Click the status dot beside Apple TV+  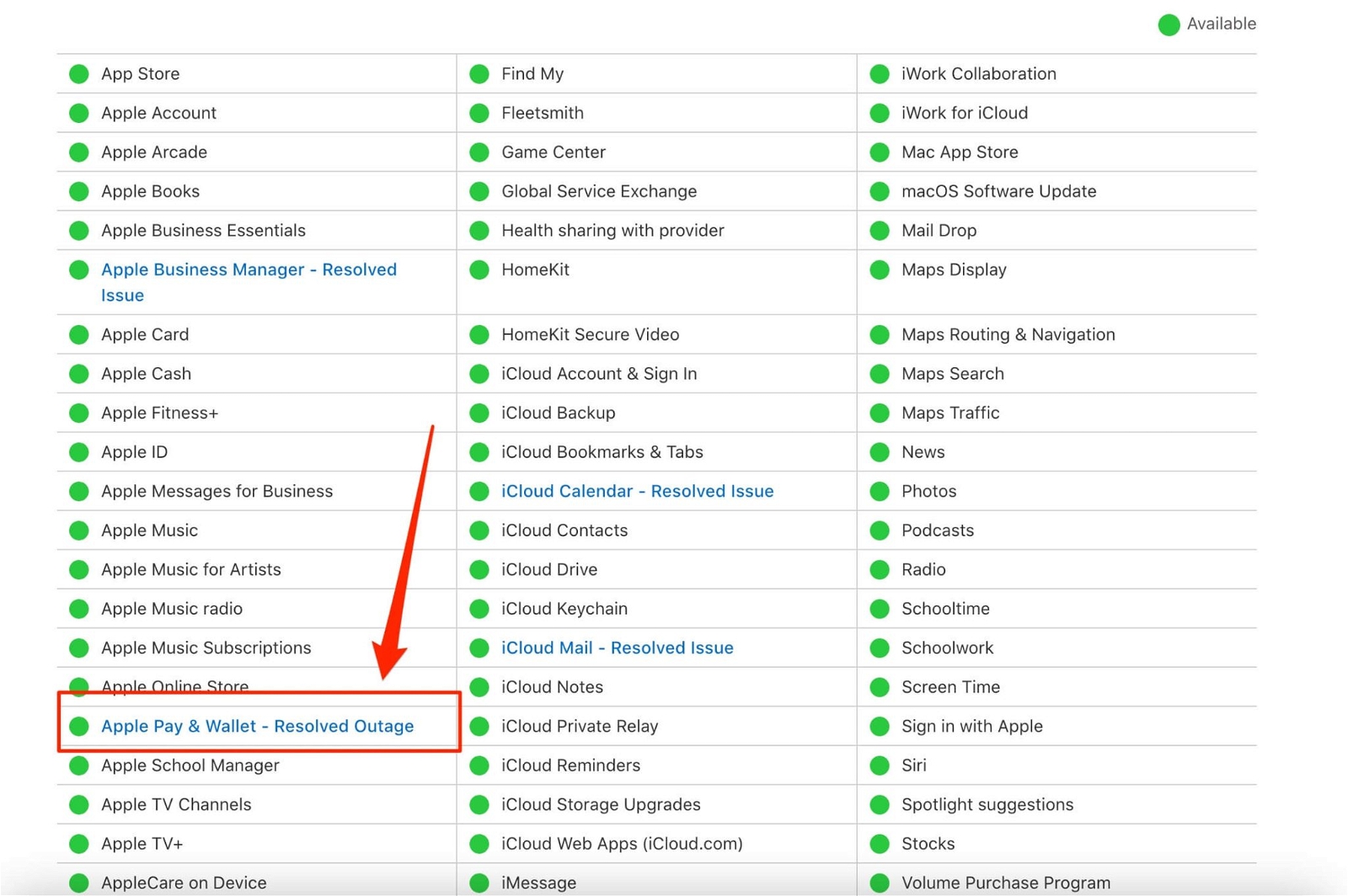tap(79, 844)
